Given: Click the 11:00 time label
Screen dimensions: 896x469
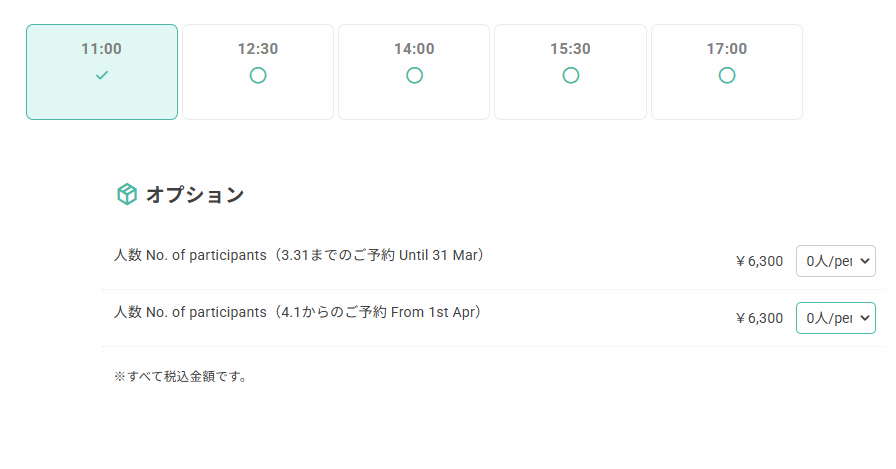Looking at the screenshot, I should [102, 49].
